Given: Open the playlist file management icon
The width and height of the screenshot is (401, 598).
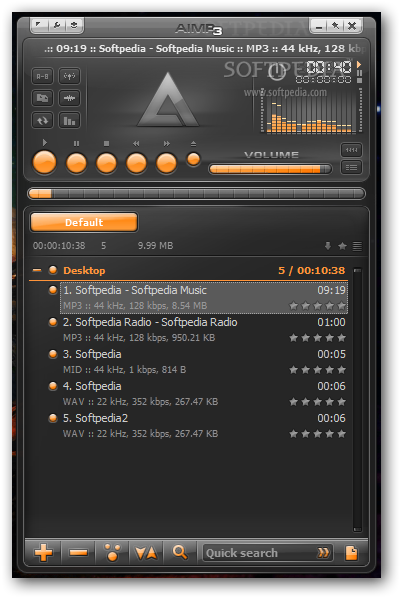Looking at the screenshot, I should [351, 553].
